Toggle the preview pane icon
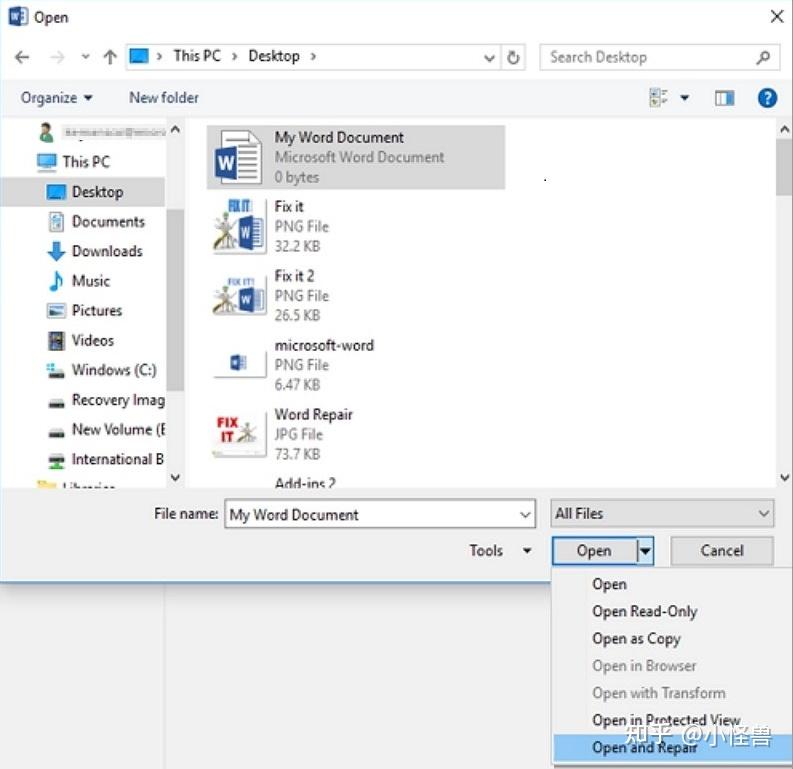The image size is (793, 769). click(x=724, y=98)
